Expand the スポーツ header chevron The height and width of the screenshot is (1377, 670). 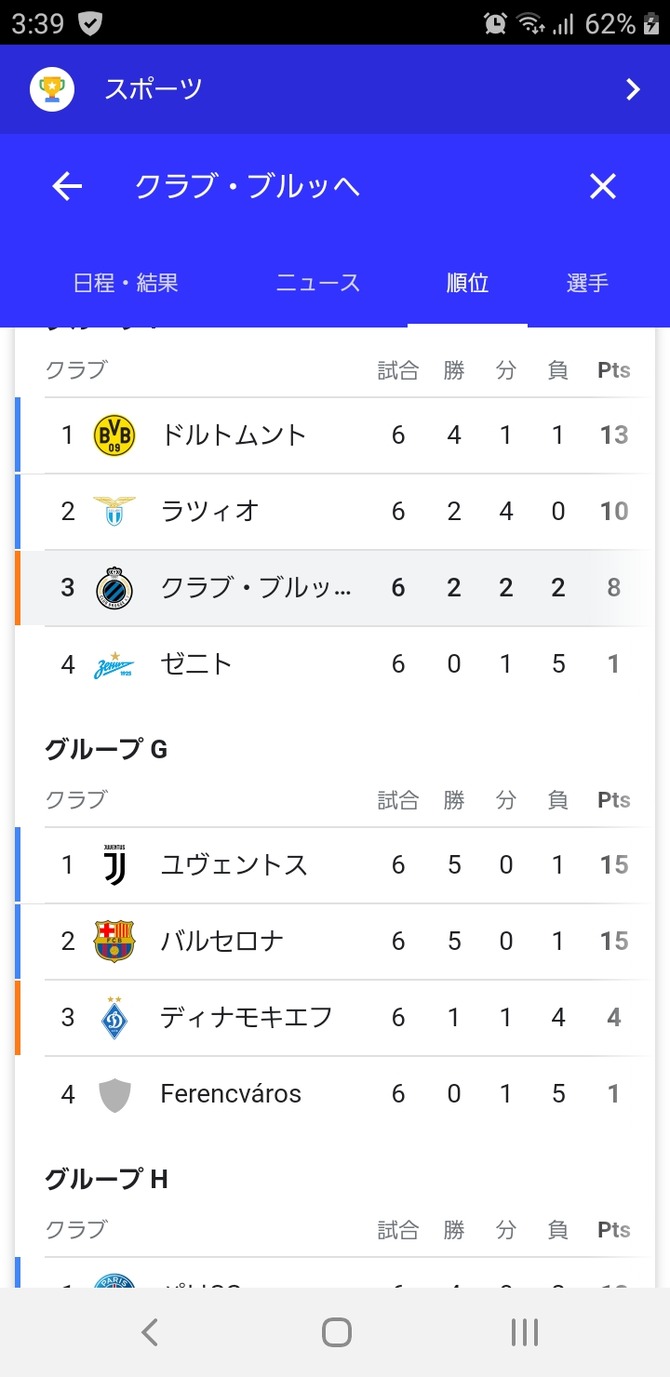[632, 90]
